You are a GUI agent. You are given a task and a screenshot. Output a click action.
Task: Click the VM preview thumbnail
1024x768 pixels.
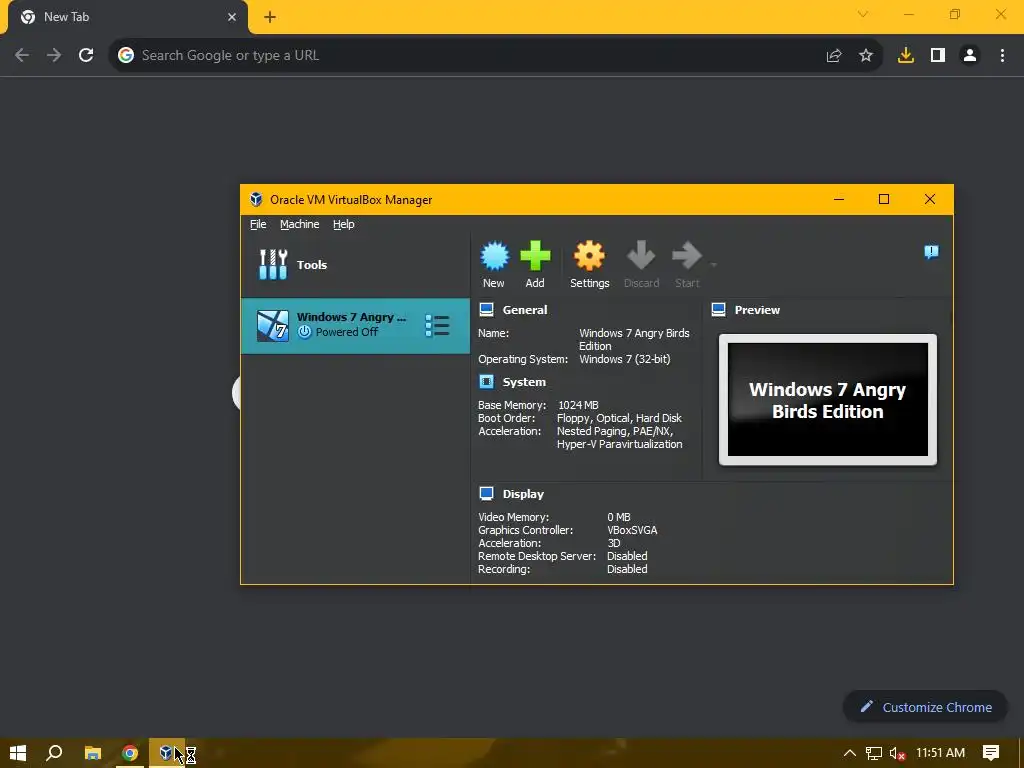(827, 400)
